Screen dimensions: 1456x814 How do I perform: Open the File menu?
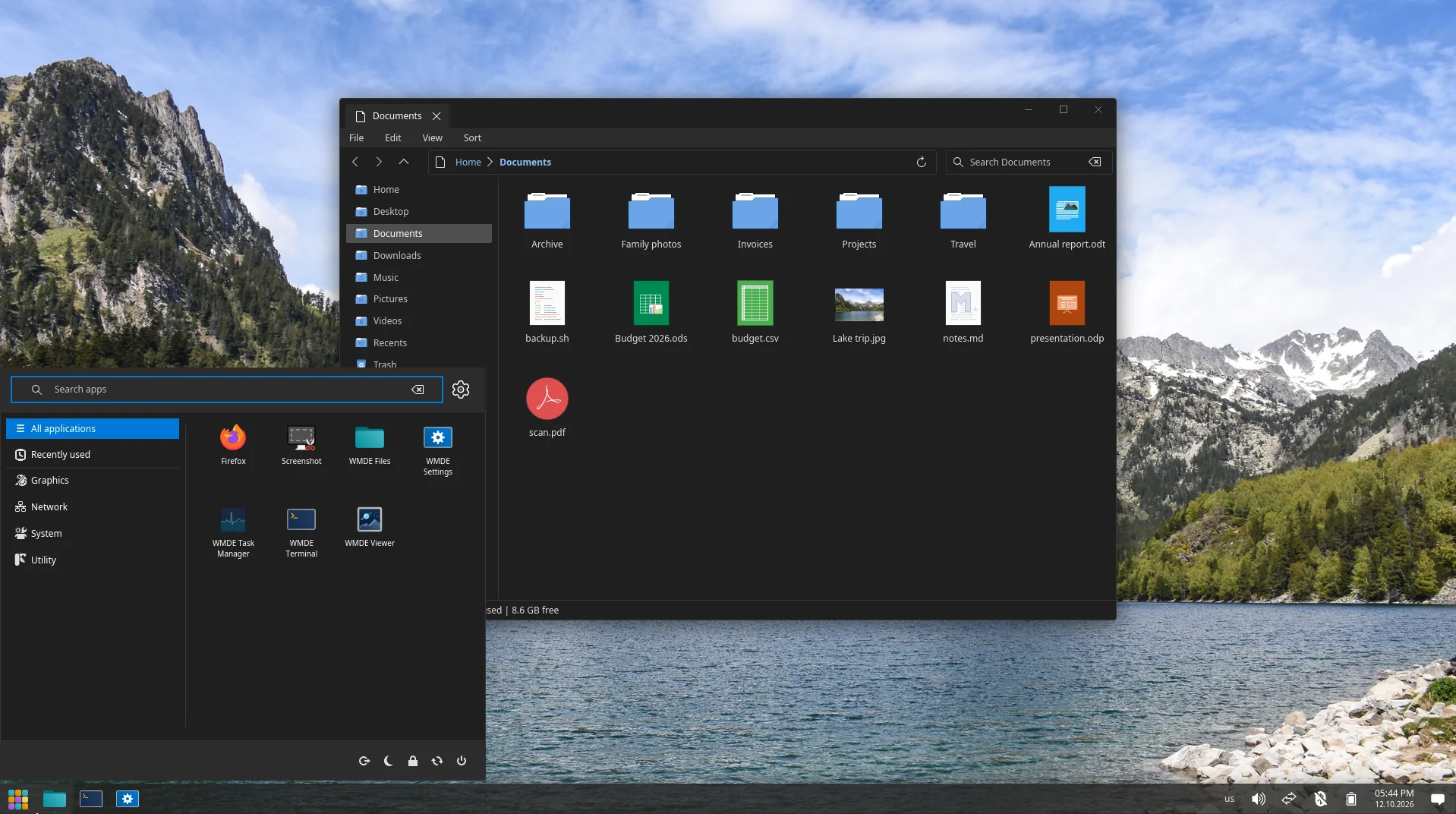[x=356, y=137]
